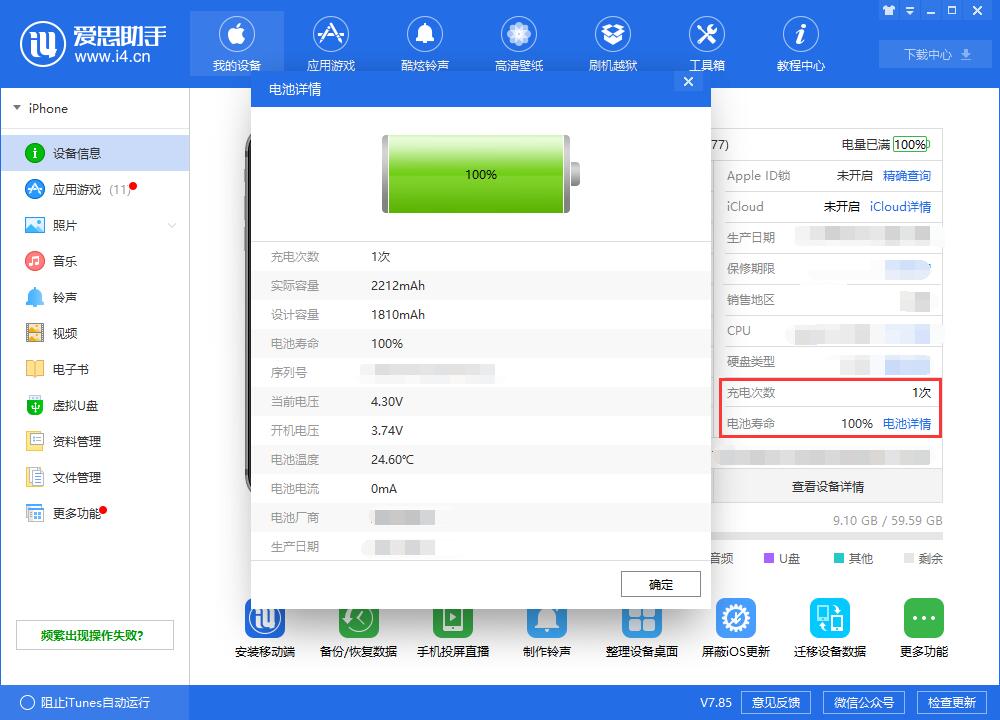Switch to the 我的设备 tab
The image size is (1000, 720).
[236, 42]
